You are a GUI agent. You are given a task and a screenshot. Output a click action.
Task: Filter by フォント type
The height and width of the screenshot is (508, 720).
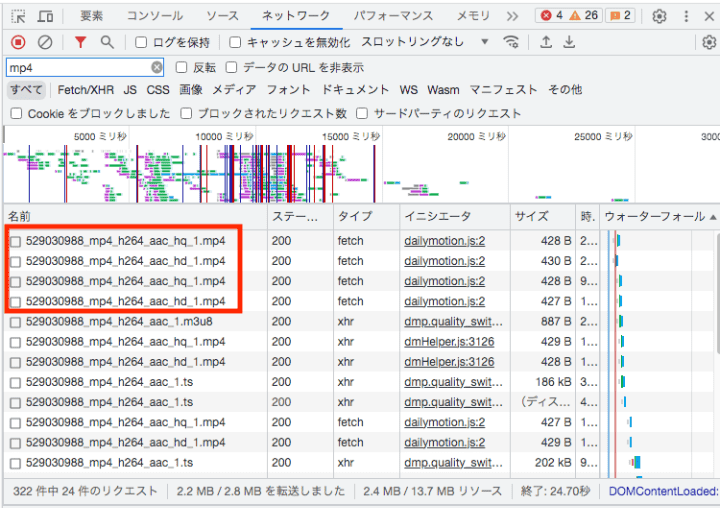[288, 90]
